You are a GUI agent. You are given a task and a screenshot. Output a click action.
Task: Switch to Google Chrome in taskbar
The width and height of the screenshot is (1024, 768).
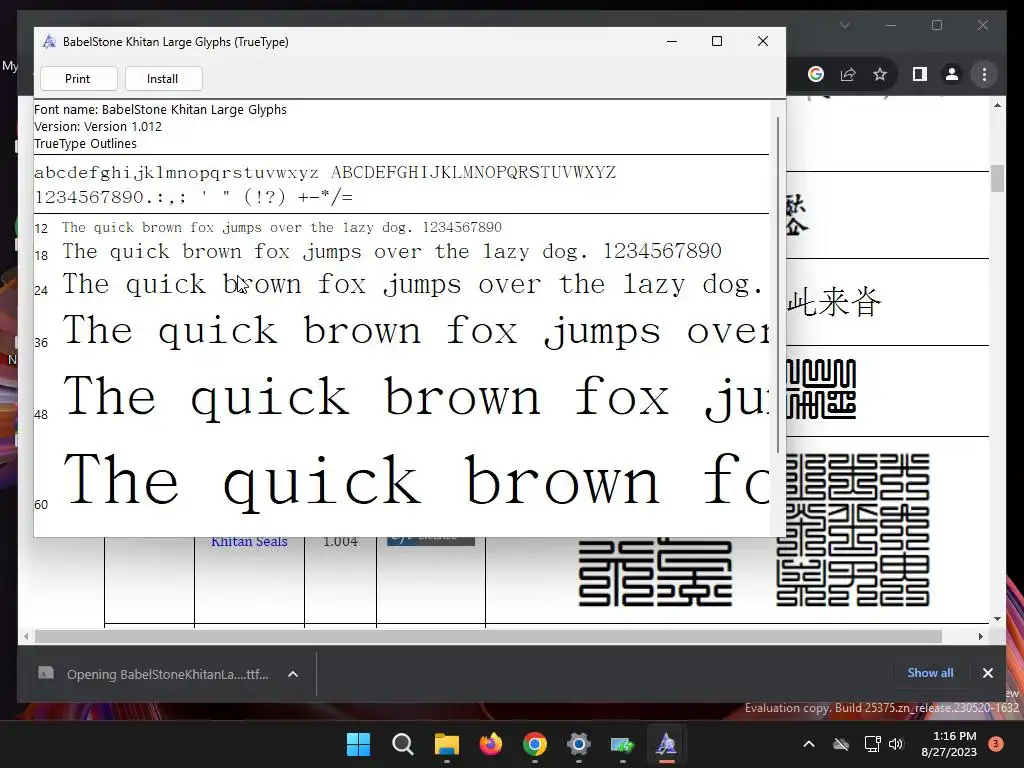535,744
